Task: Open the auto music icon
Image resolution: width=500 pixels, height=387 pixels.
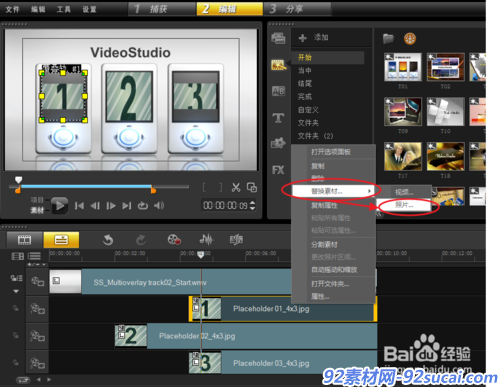Action: click(236, 239)
